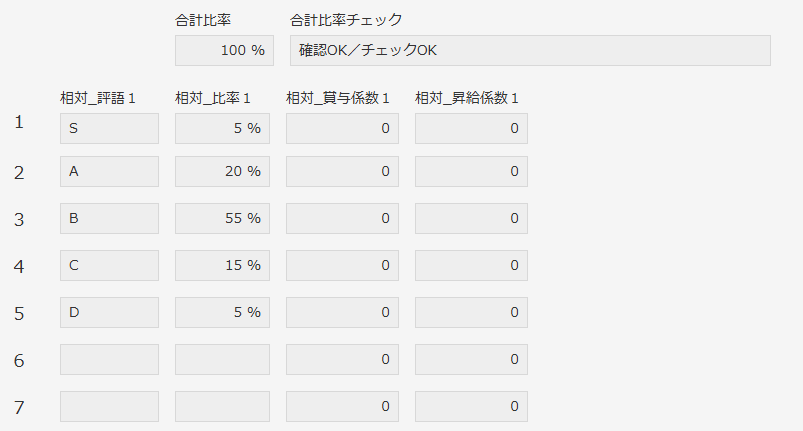Click the 相対_評語 field containing D

click(109, 312)
